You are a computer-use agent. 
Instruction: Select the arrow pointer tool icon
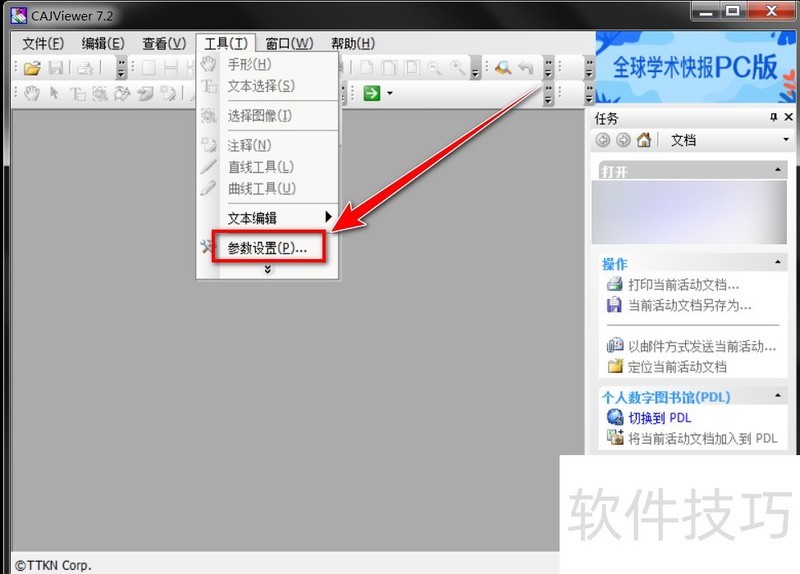tap(54, 93)
